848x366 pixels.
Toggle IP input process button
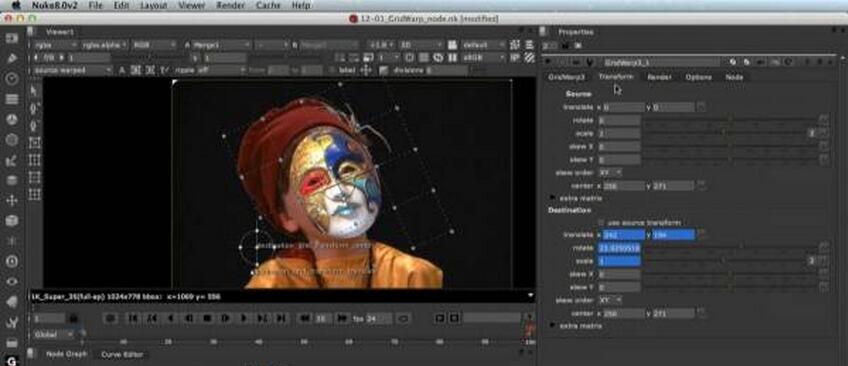515,57
